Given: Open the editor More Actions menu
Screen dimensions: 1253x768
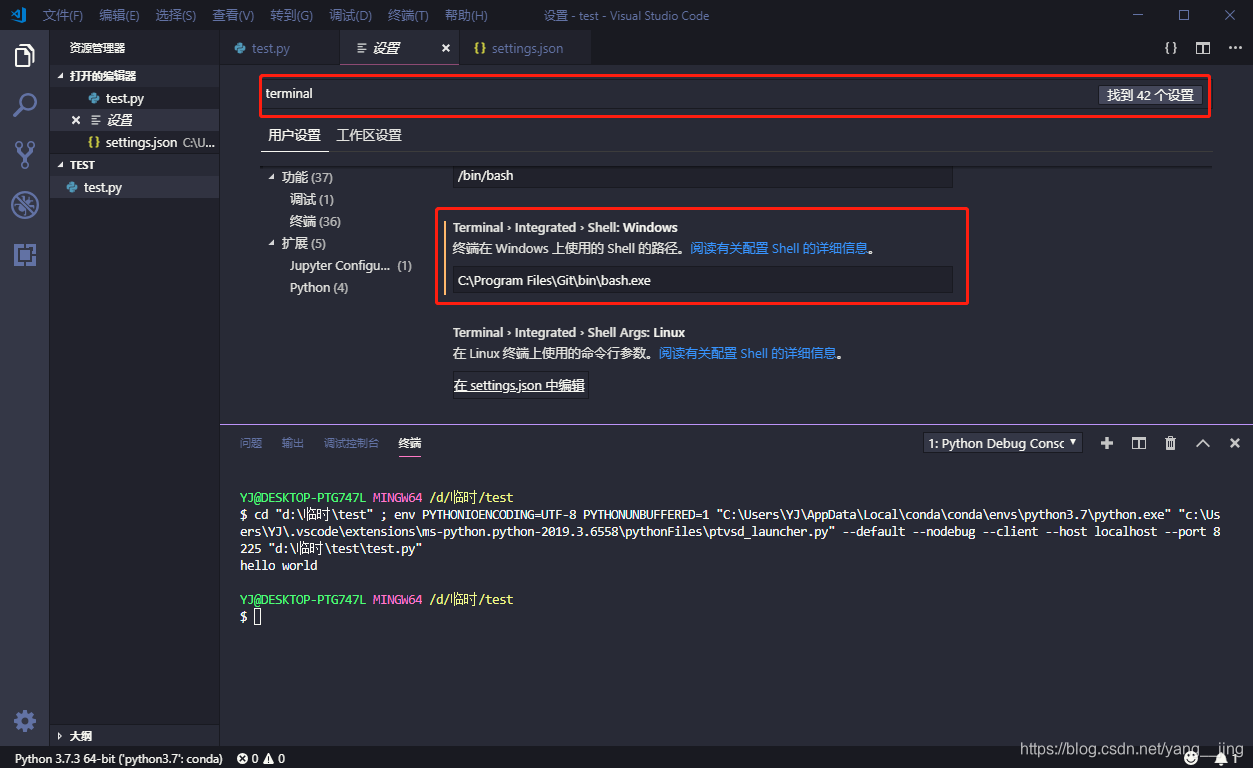Looking at the screenshot, I should (1234, 48).
